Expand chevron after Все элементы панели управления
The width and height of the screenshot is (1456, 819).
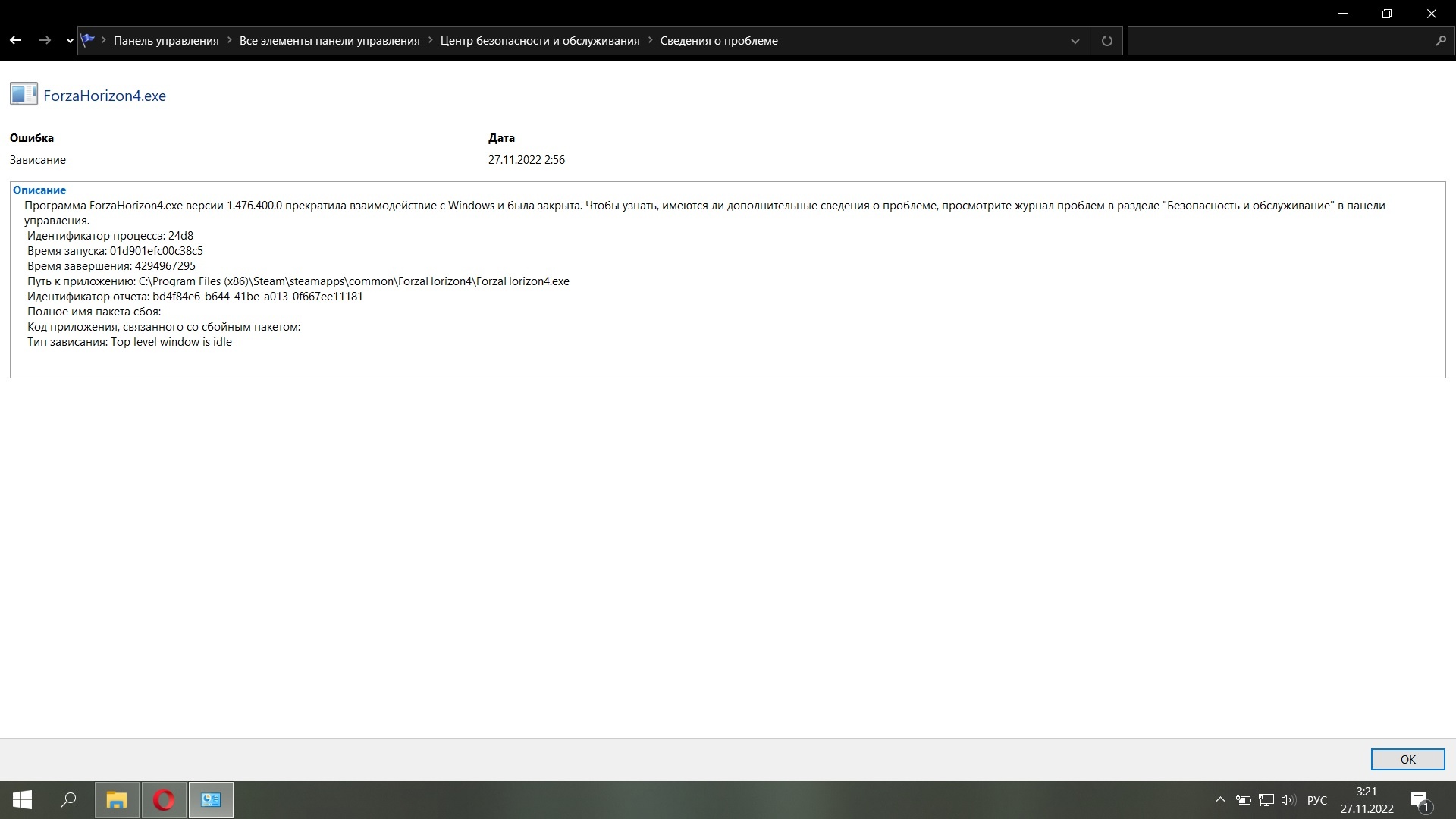pyautogui.click(x=430, y=41)
